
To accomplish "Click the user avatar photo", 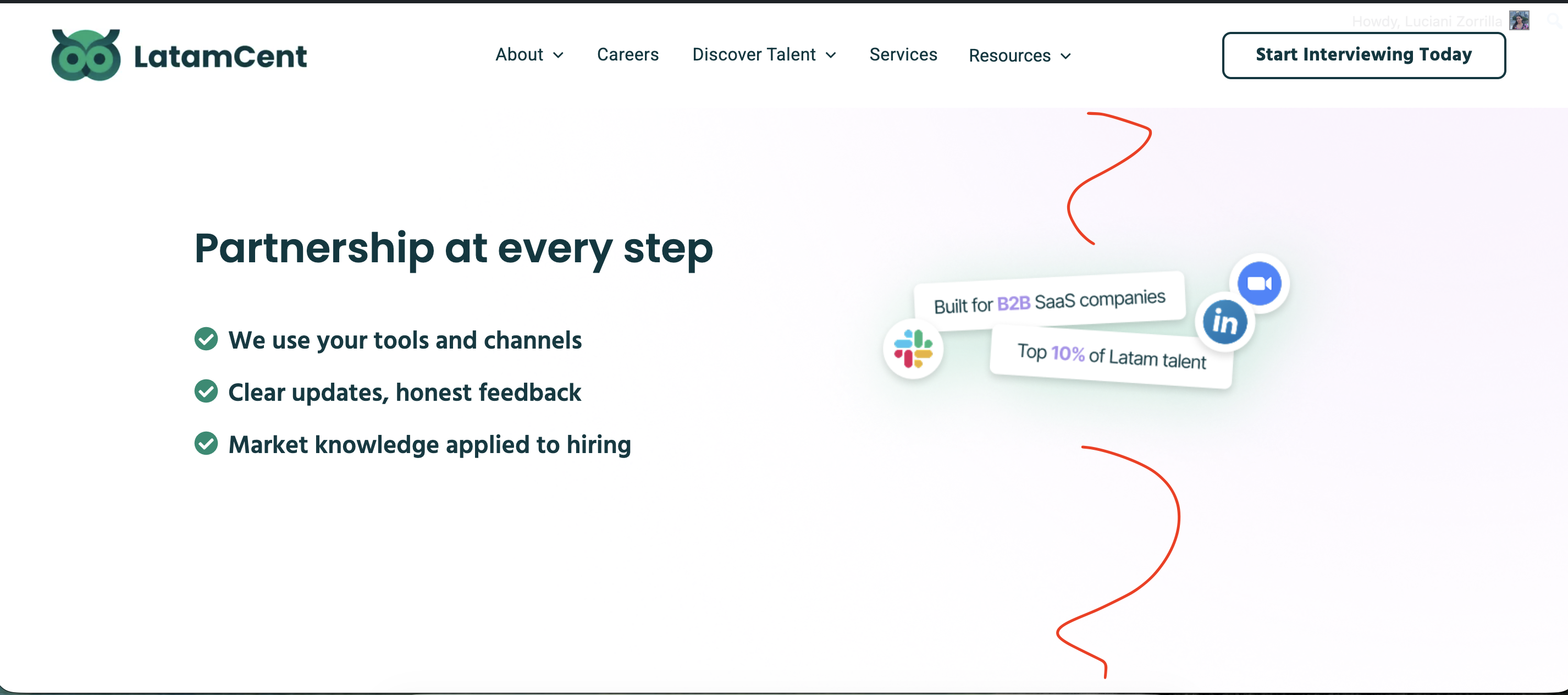I will pos(1519,21).
